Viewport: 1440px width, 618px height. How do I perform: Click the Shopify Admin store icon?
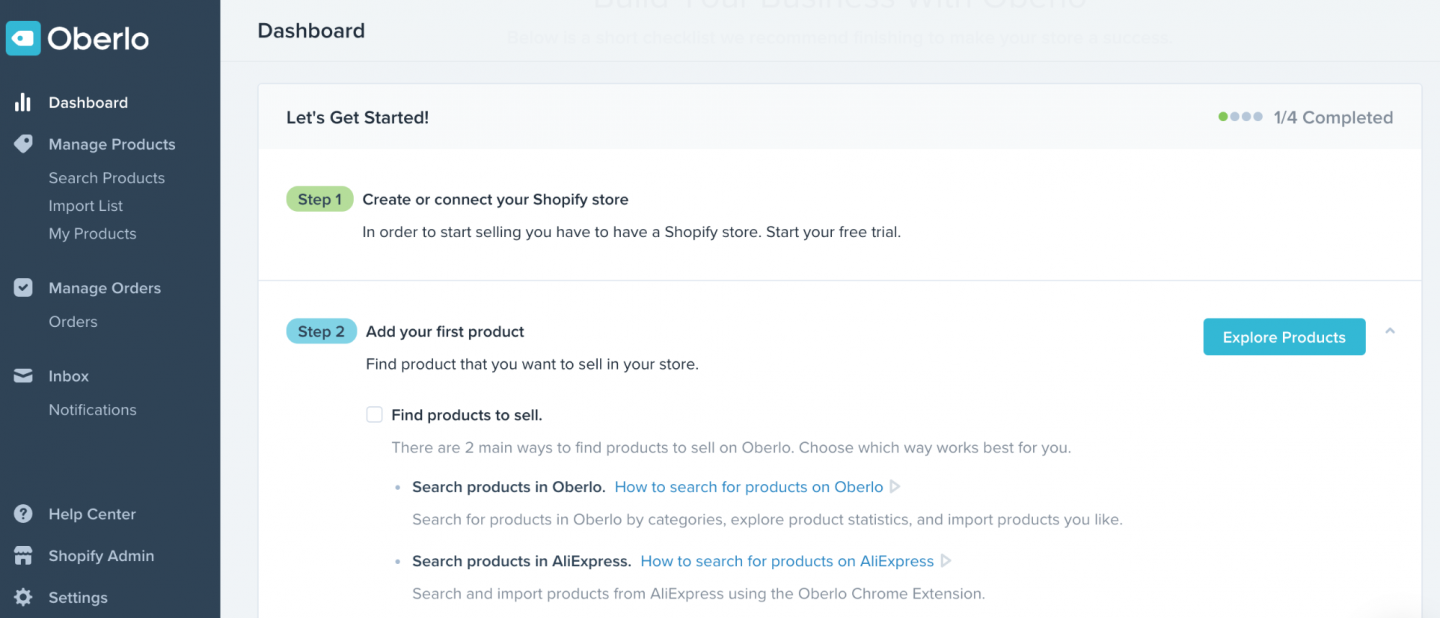pyautogui.click(x=22, y=556)
